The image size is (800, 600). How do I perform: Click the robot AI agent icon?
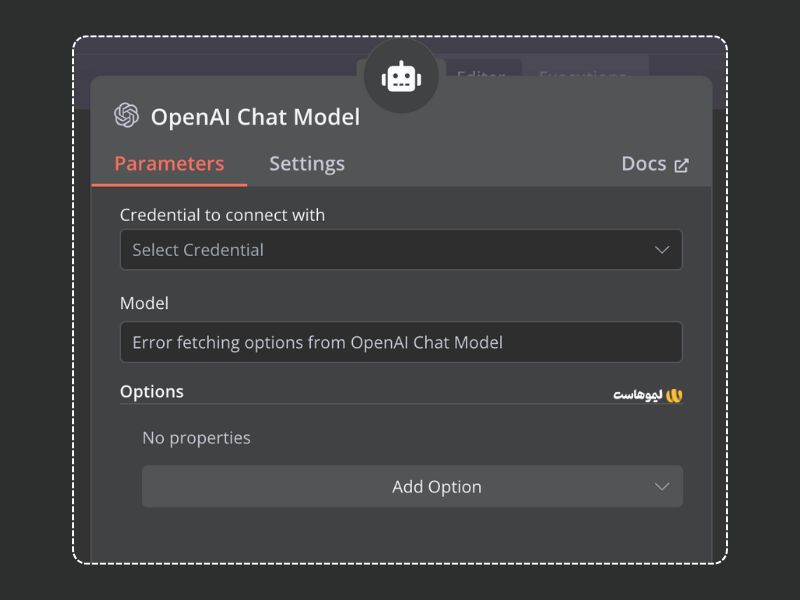coord(401,76)
